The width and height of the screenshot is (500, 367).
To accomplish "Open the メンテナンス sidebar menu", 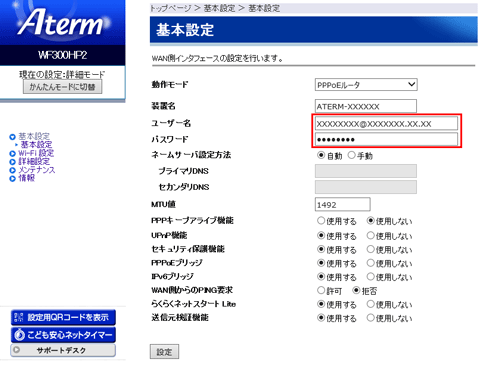I will click(37, 170).
